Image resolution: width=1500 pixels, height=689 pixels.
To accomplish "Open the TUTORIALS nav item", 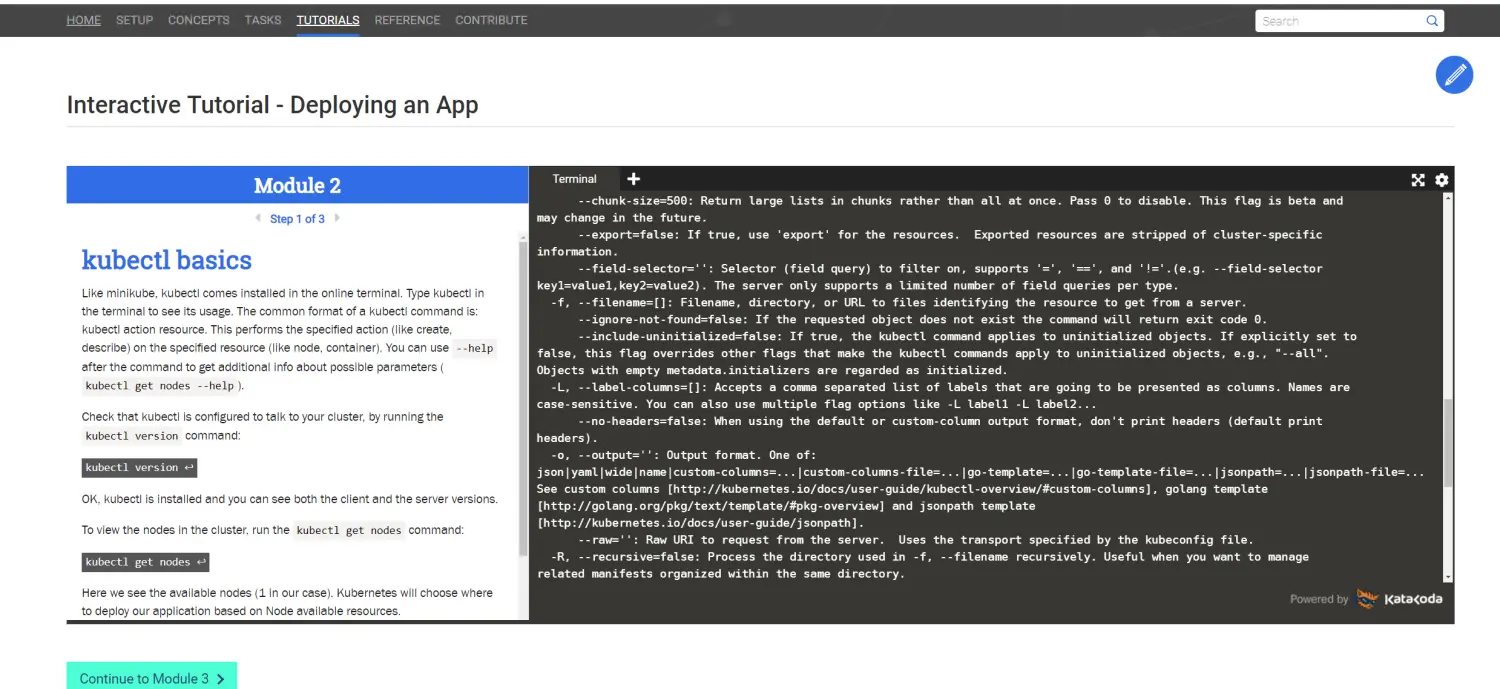I will 328,20.
